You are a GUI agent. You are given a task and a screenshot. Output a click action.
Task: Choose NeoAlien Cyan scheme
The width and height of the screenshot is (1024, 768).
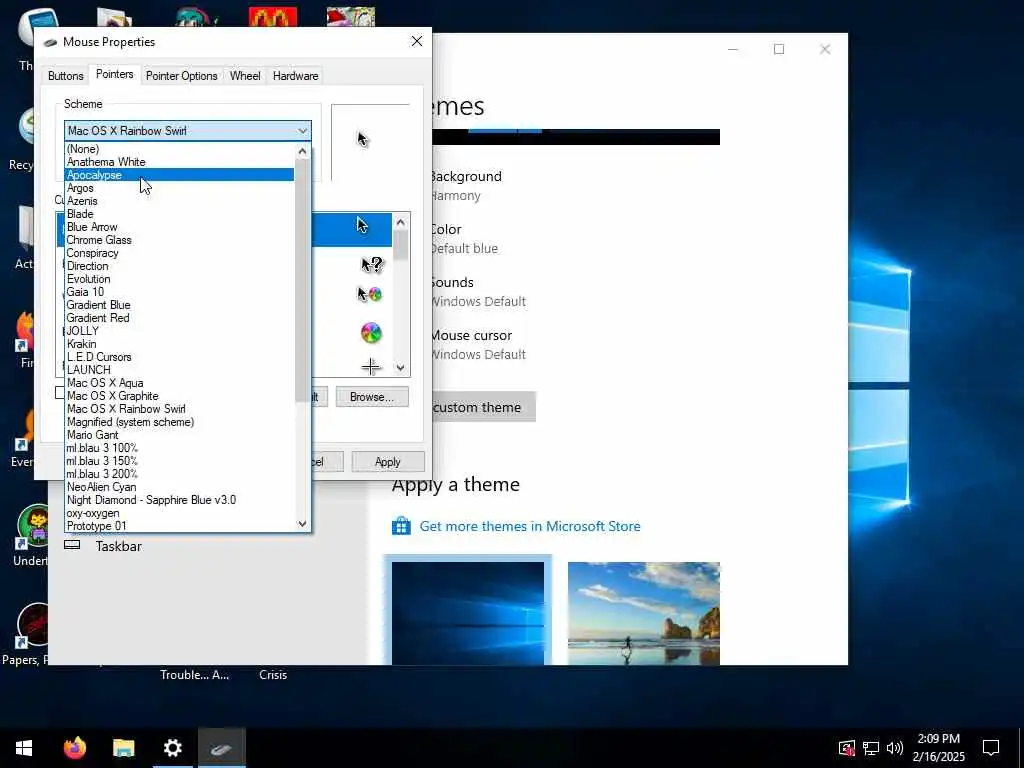click(180, 487)
